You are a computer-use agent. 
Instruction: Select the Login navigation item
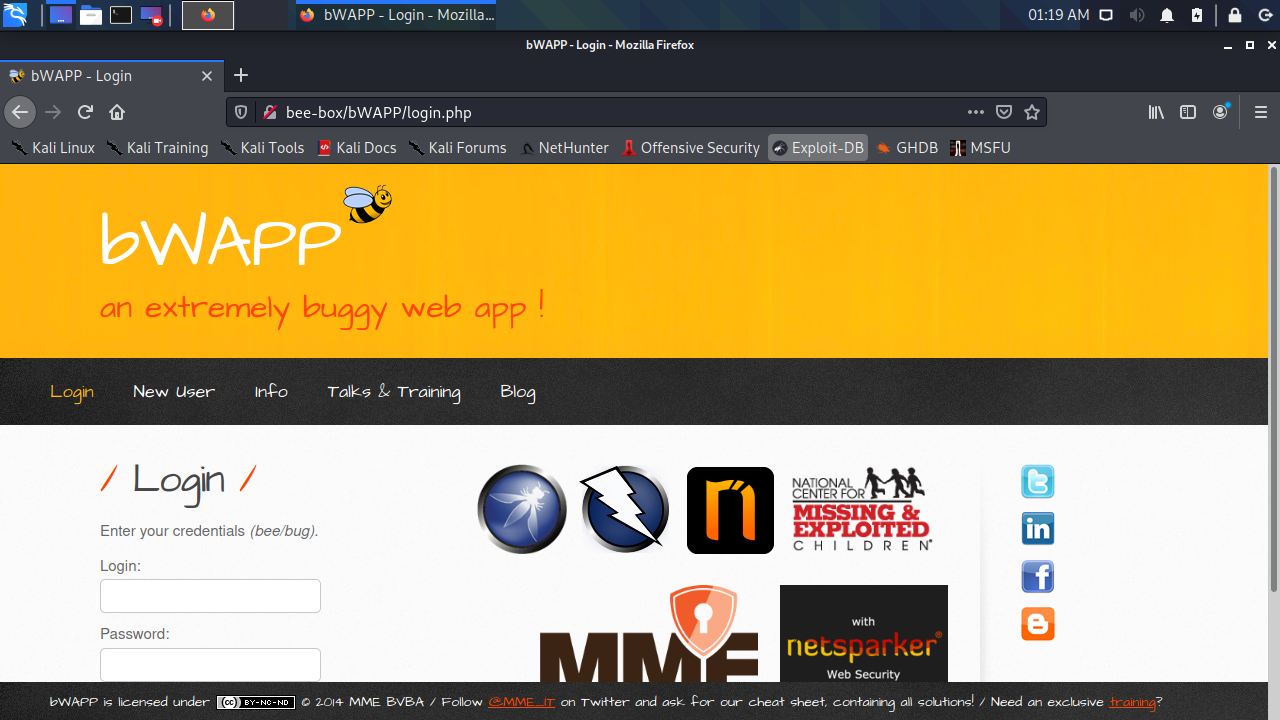[72, 392]
